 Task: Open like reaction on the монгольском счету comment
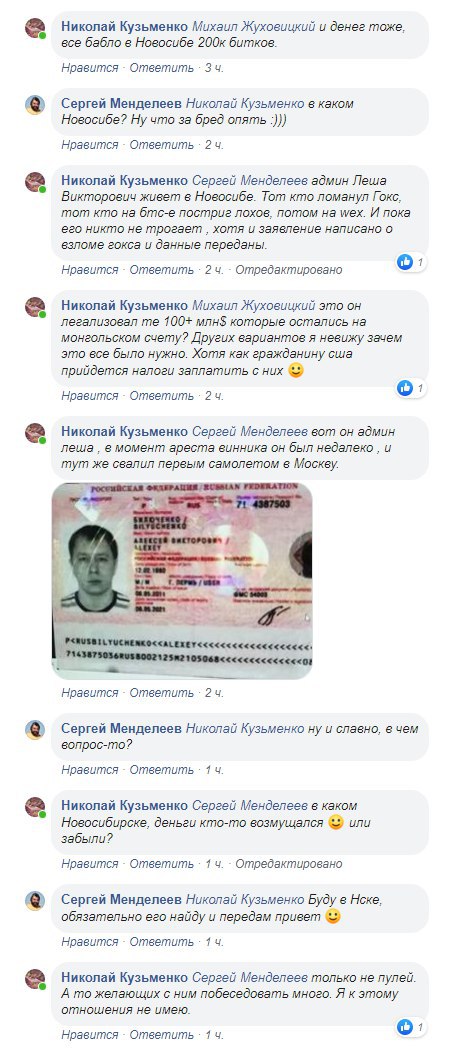click(x=411, y=387)
